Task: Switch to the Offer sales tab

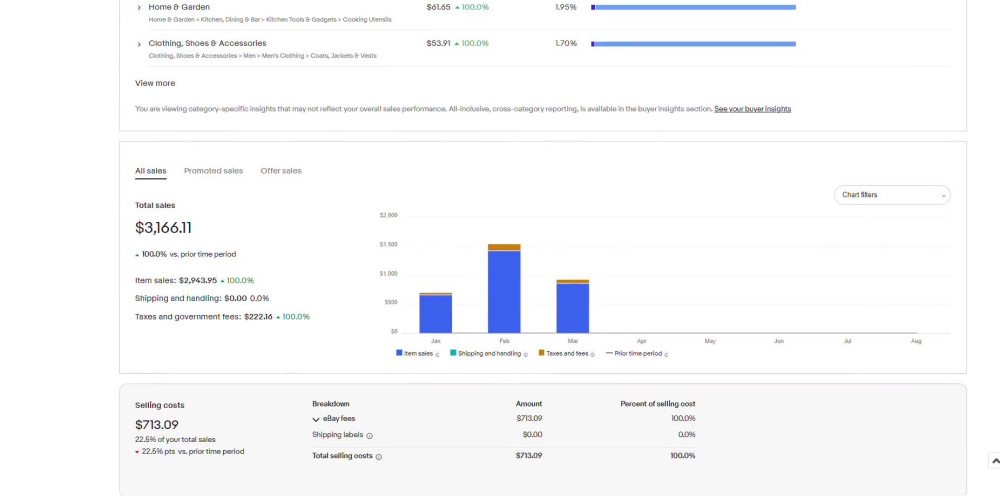Action: (x=281, y=171)
